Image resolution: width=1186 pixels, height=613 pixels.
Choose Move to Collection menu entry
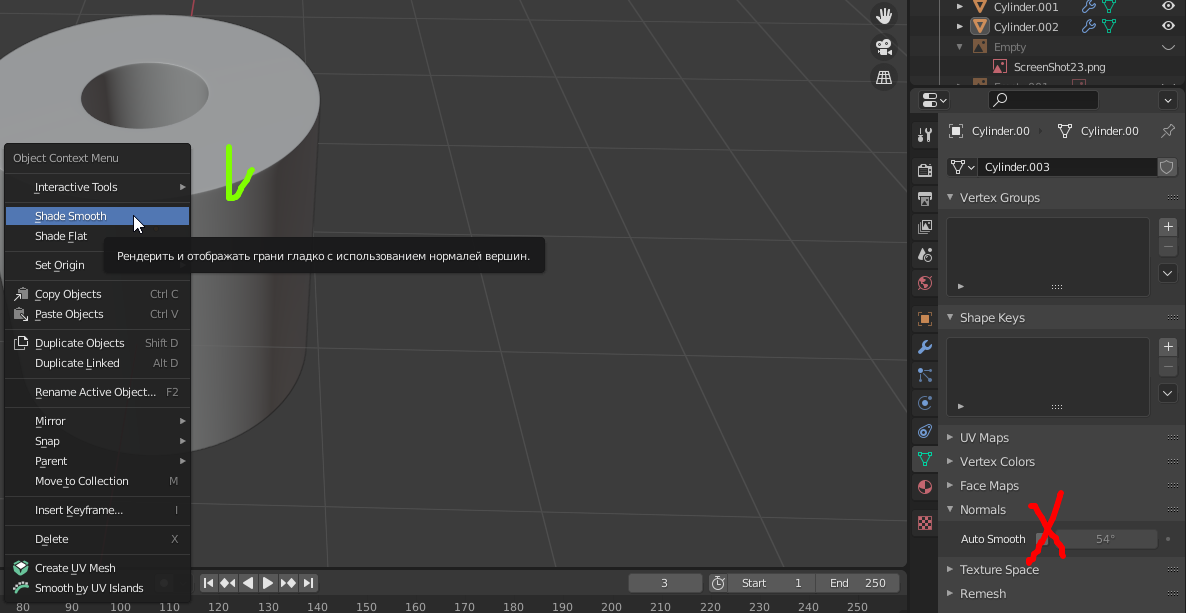click(x=97, y=481)
